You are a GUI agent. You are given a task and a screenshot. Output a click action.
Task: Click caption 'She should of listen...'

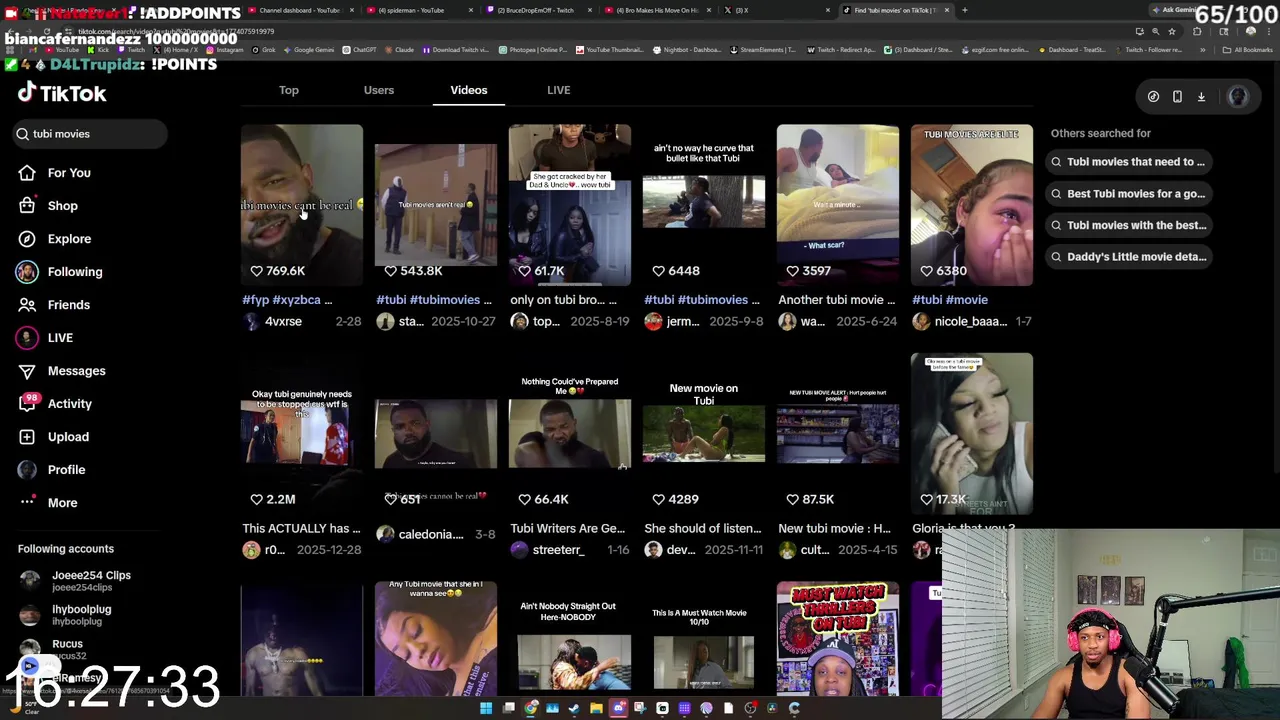[702, 529]
